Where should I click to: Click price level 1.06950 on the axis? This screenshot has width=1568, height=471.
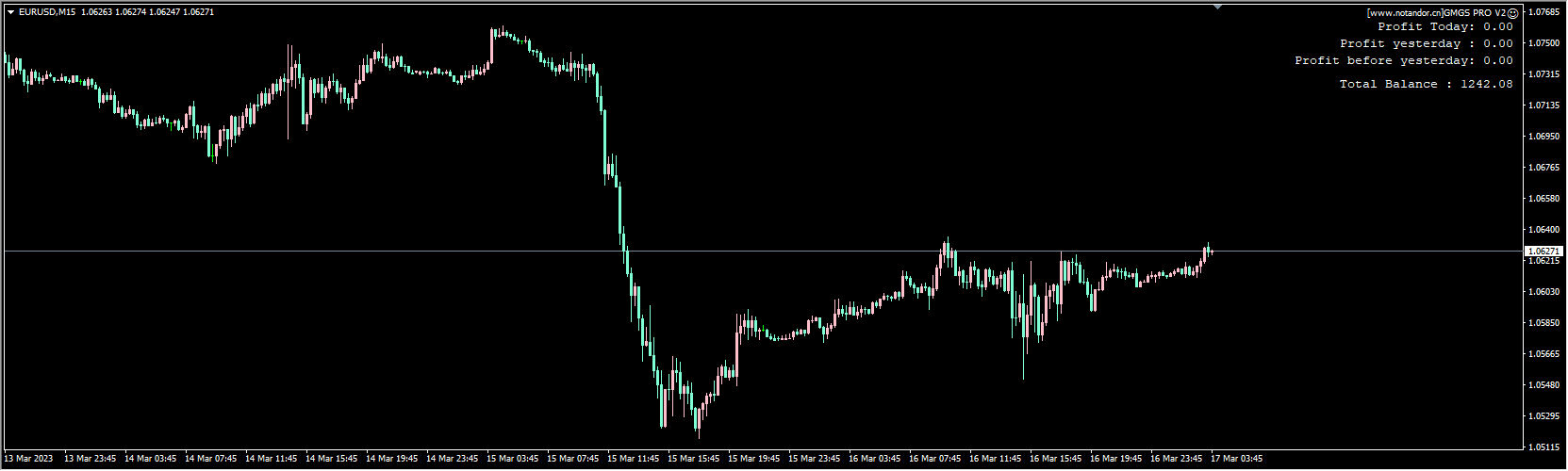(x=1543, y=137)
